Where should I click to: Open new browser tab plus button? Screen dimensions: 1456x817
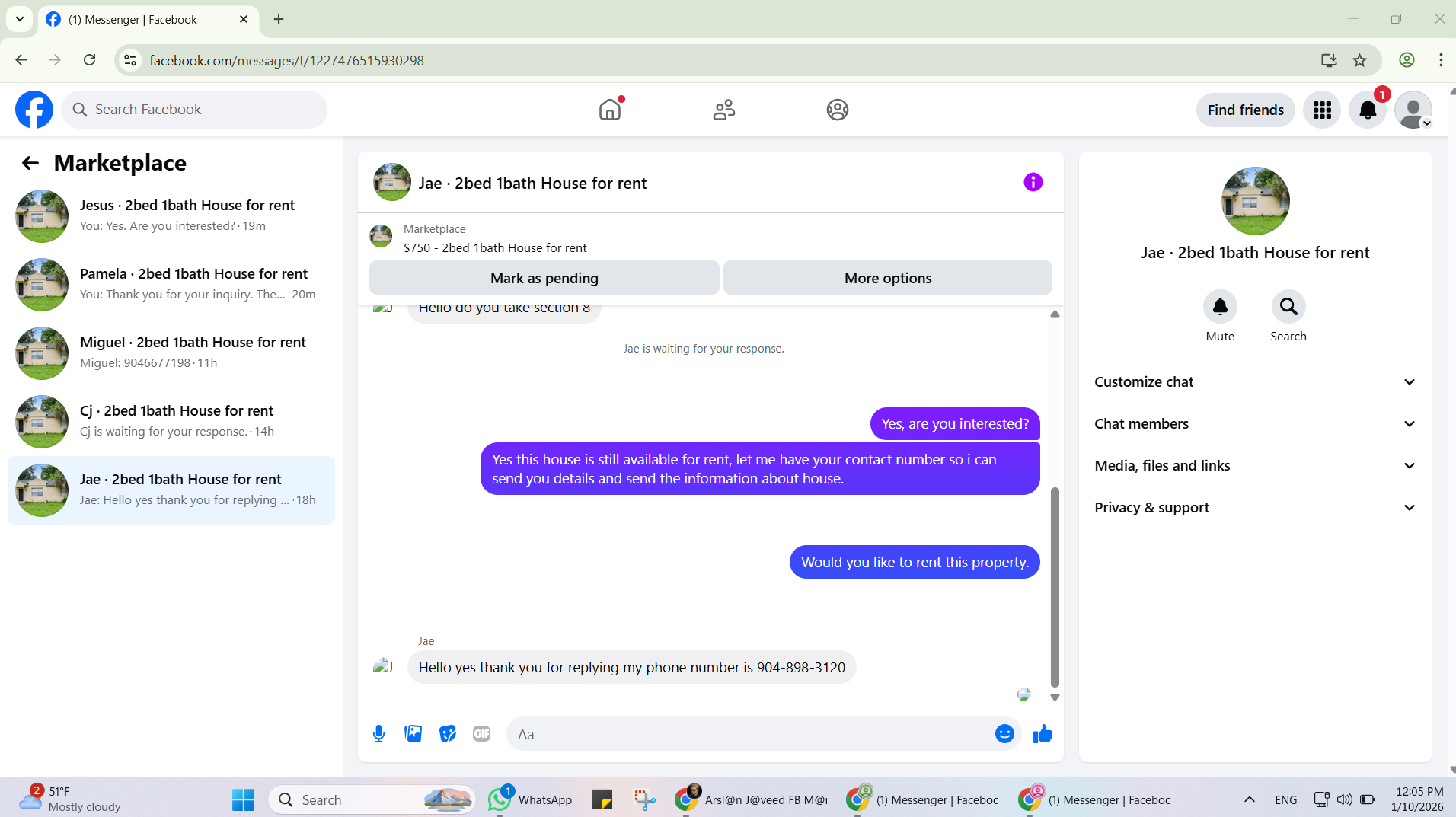point(279,19)
